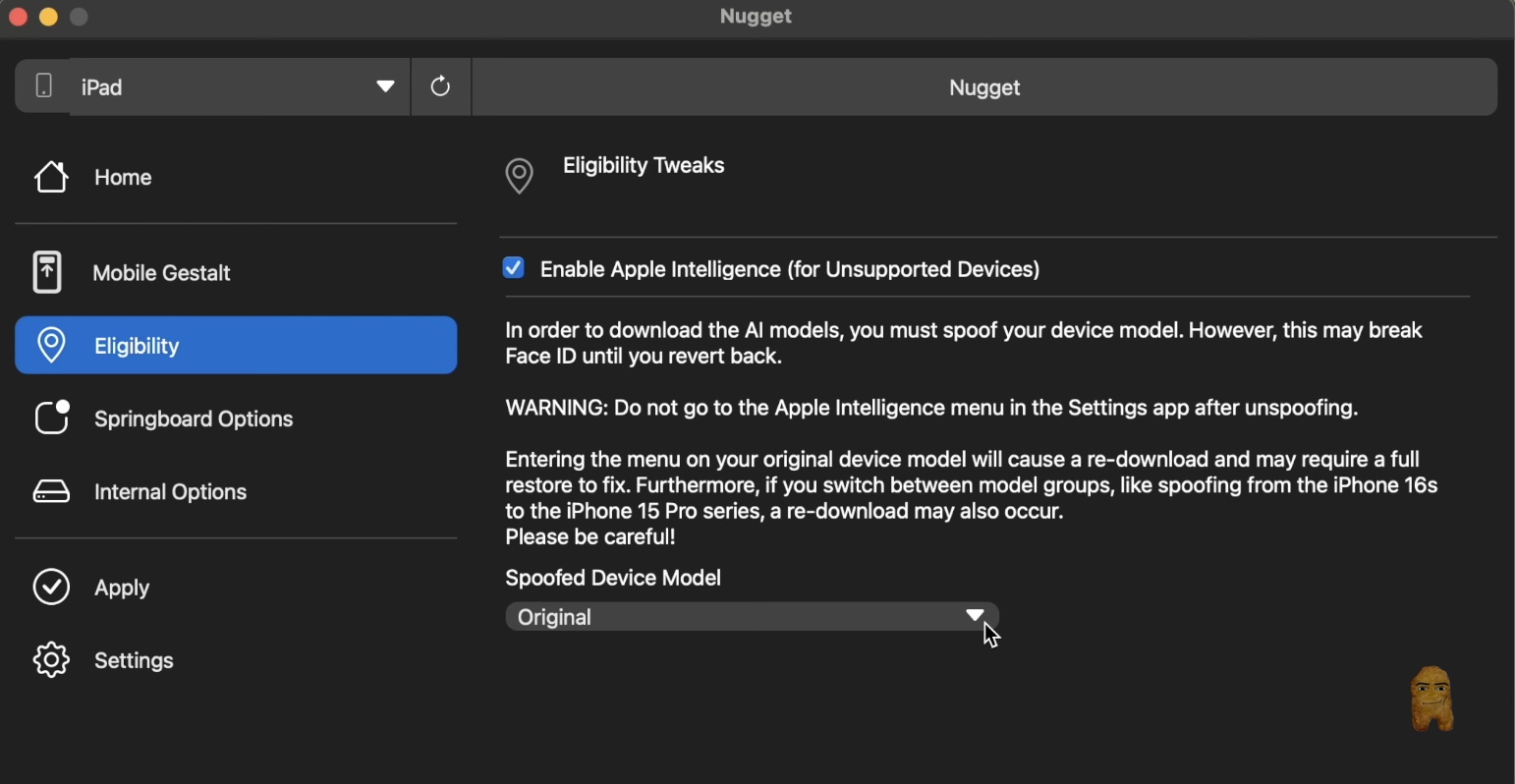Click the Eligibility location pin icon in sidebar

(51, 346)
